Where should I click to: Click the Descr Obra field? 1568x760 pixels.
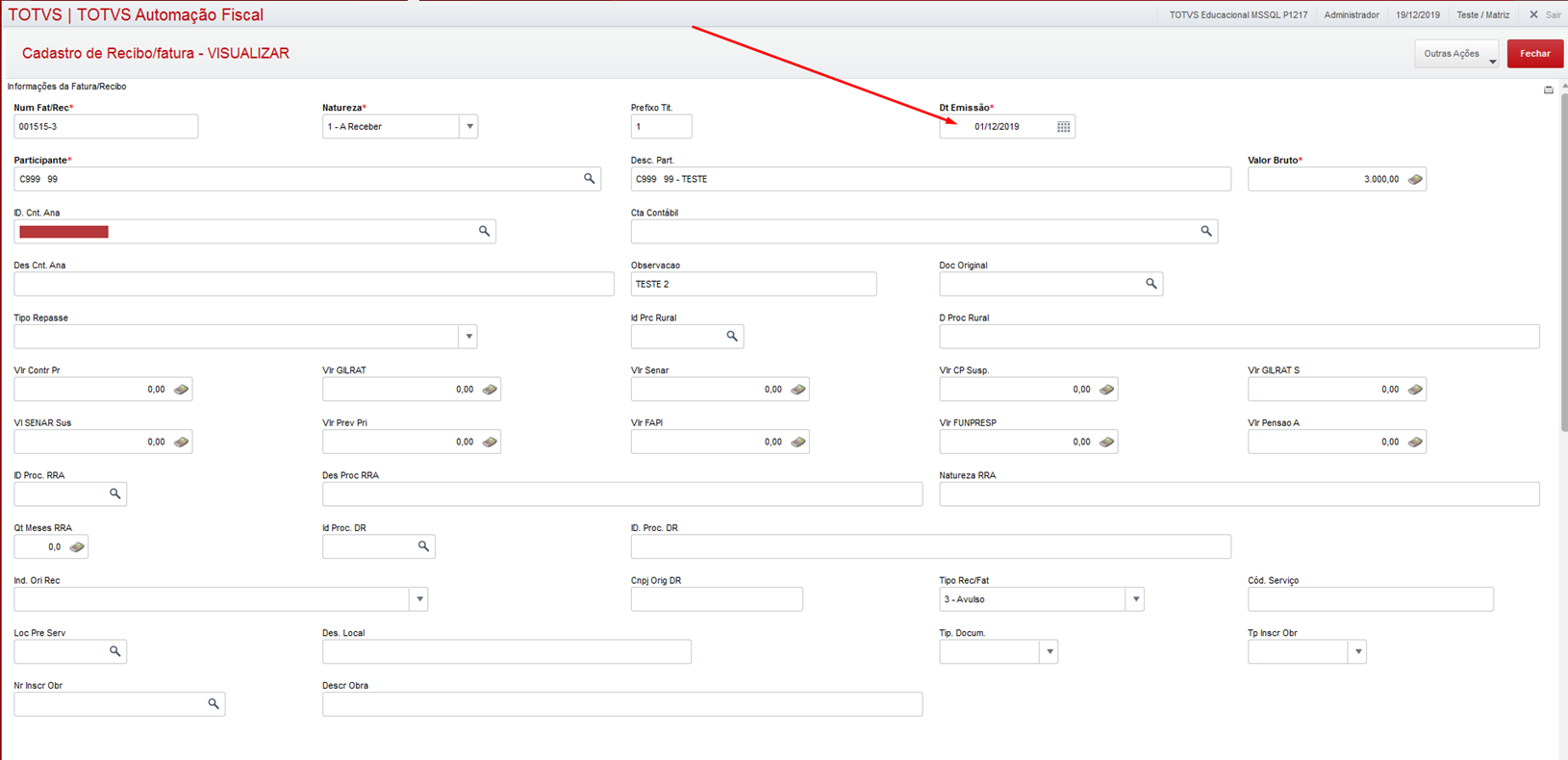622,704
